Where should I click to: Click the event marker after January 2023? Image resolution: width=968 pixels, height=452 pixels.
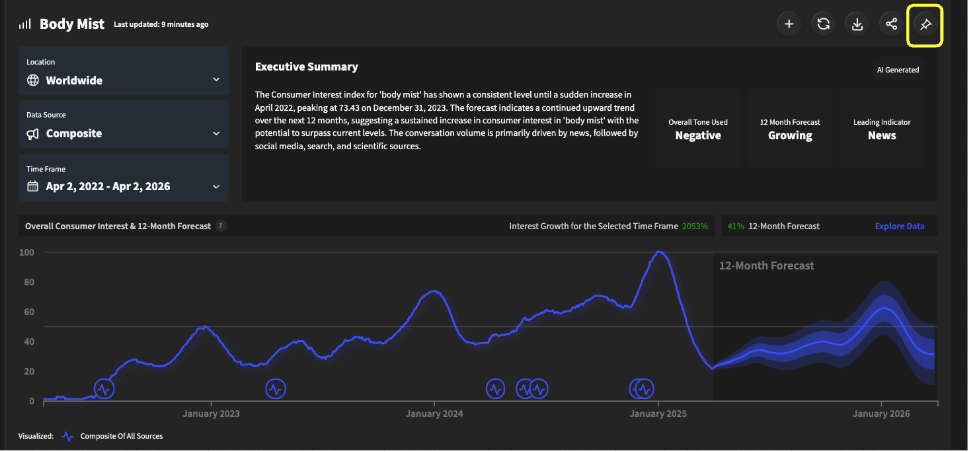pos(276,388)
